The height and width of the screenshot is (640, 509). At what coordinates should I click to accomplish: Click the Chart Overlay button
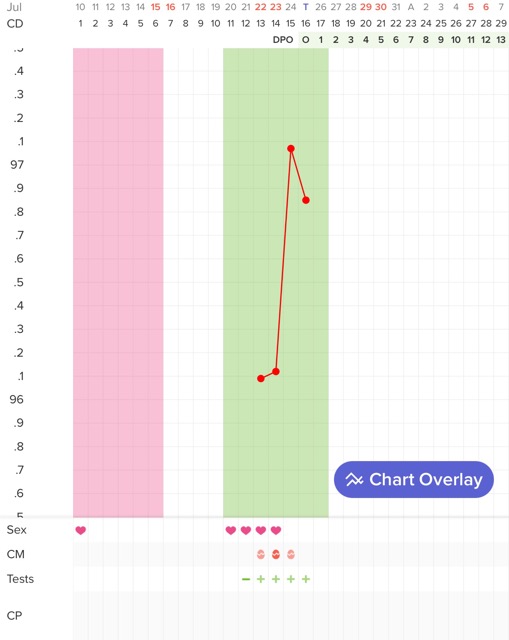(x=413, y=479)
